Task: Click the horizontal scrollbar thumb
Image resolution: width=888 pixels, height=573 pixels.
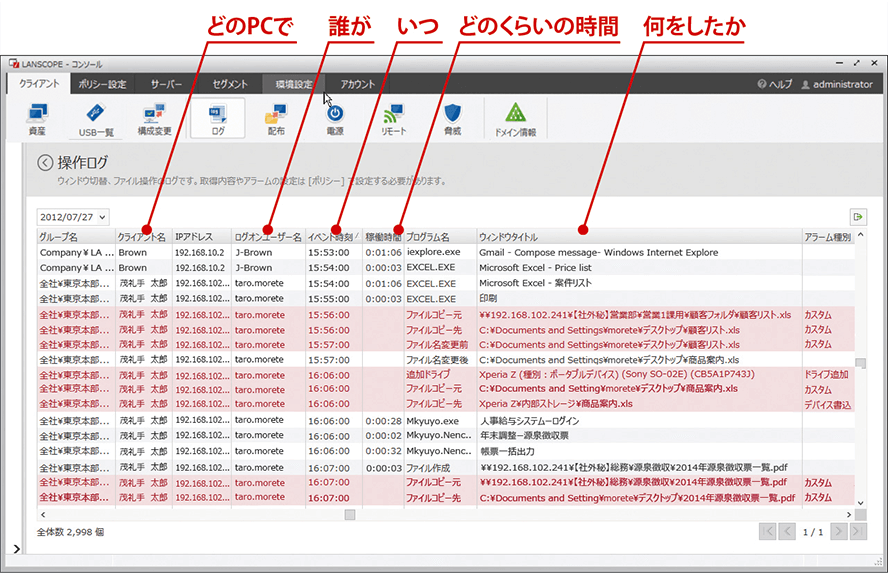Action: (x=350, y=515)
